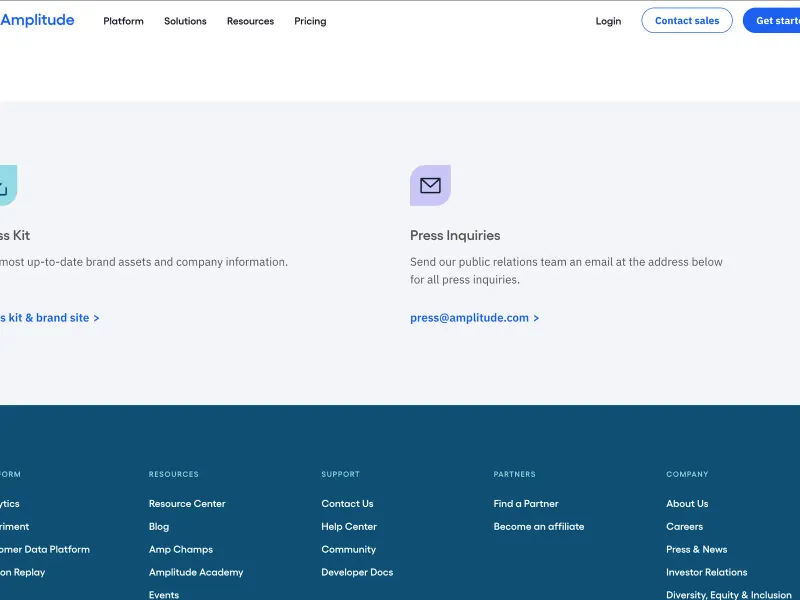Open About Us footer link

(x=687, y=504)
